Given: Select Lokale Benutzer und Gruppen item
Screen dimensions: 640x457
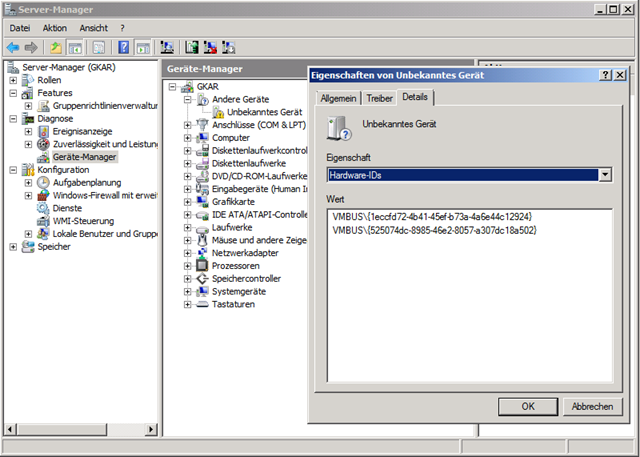Looking at the screenshot, I should click(x=105, y=234).
